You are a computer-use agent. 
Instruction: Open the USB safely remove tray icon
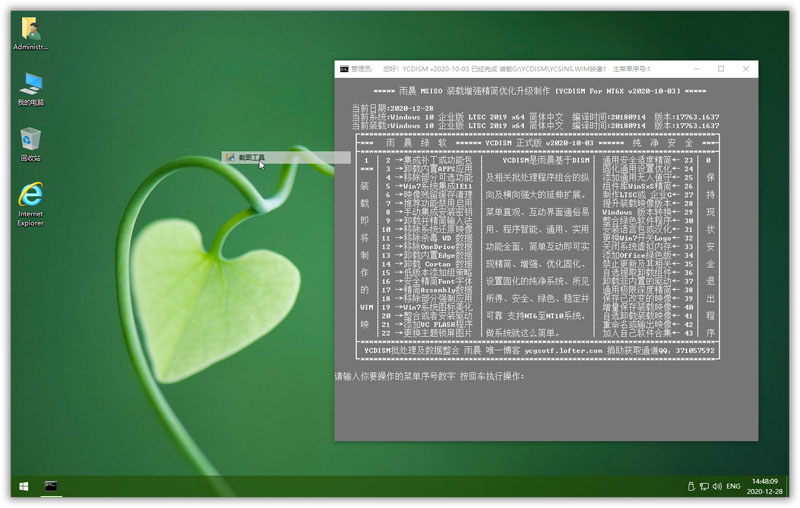click(x=691, y=487)
